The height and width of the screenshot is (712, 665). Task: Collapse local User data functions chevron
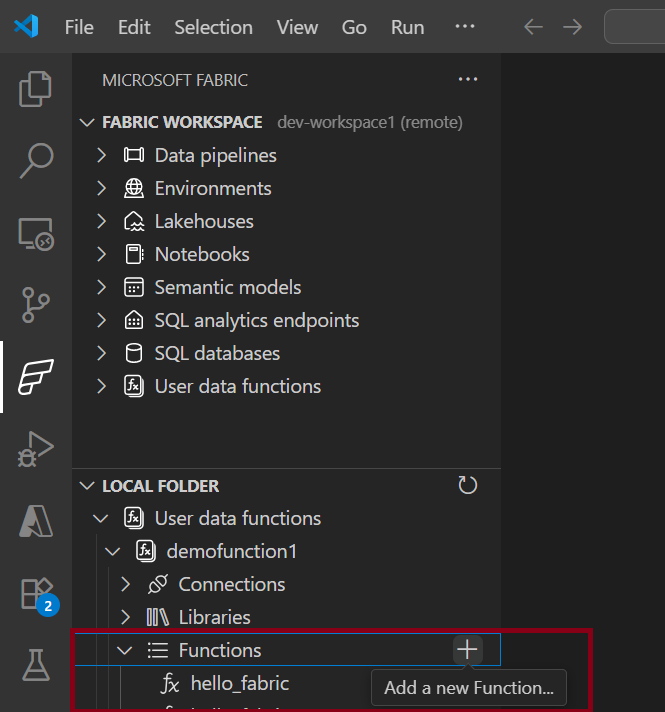(x=100, y=519)
